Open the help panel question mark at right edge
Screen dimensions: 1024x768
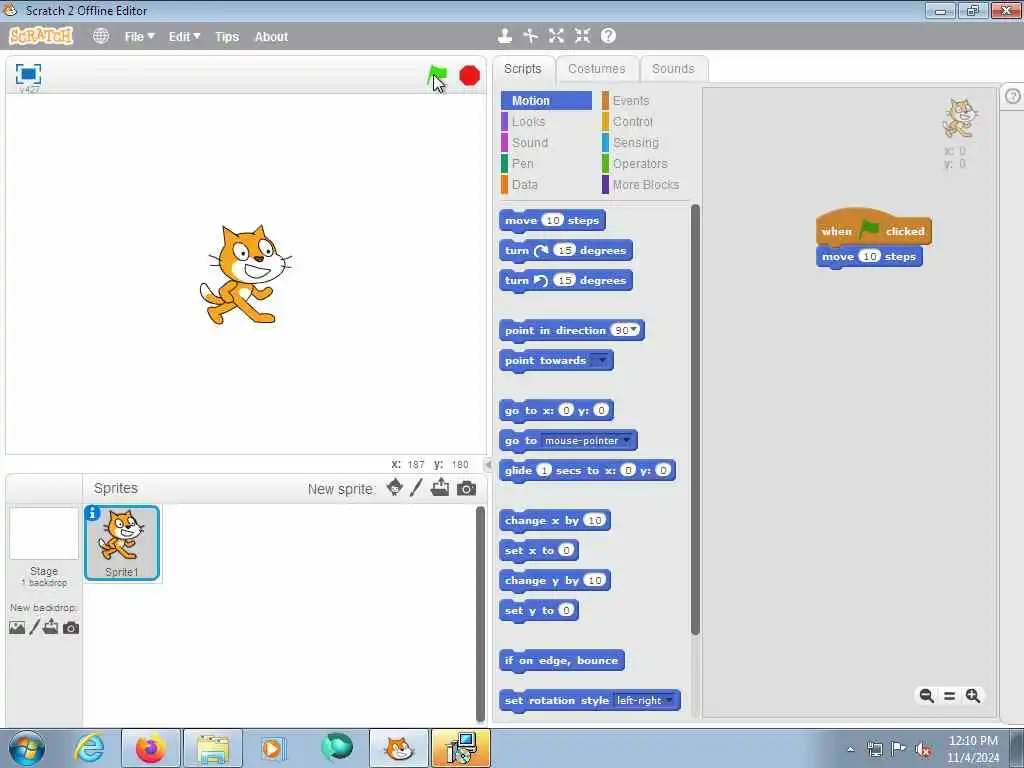(x=1012, y=96)
